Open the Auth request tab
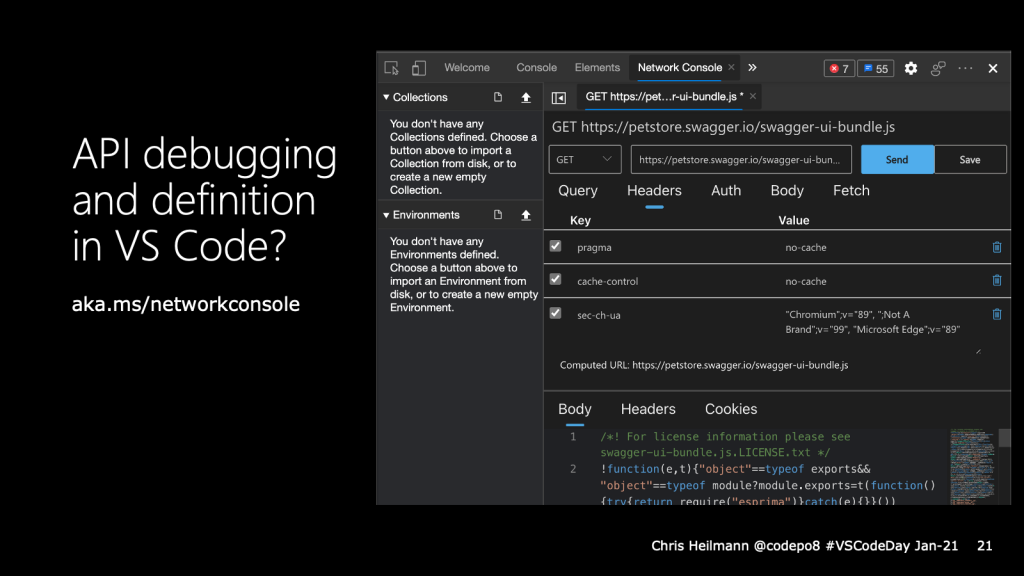Viewport: 1024px width, 576px height. pyautogui.click(x=726, y=191)
